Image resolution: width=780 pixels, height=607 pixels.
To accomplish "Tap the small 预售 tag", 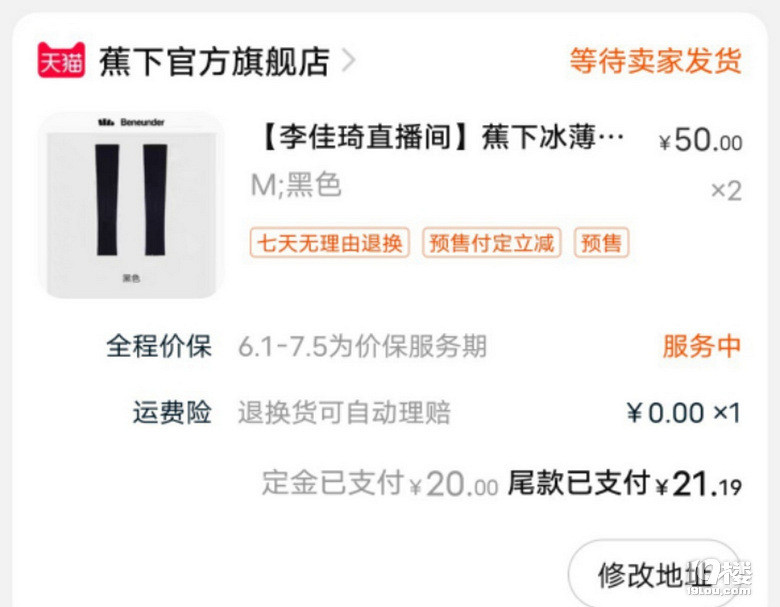I will tap(601, 243).
